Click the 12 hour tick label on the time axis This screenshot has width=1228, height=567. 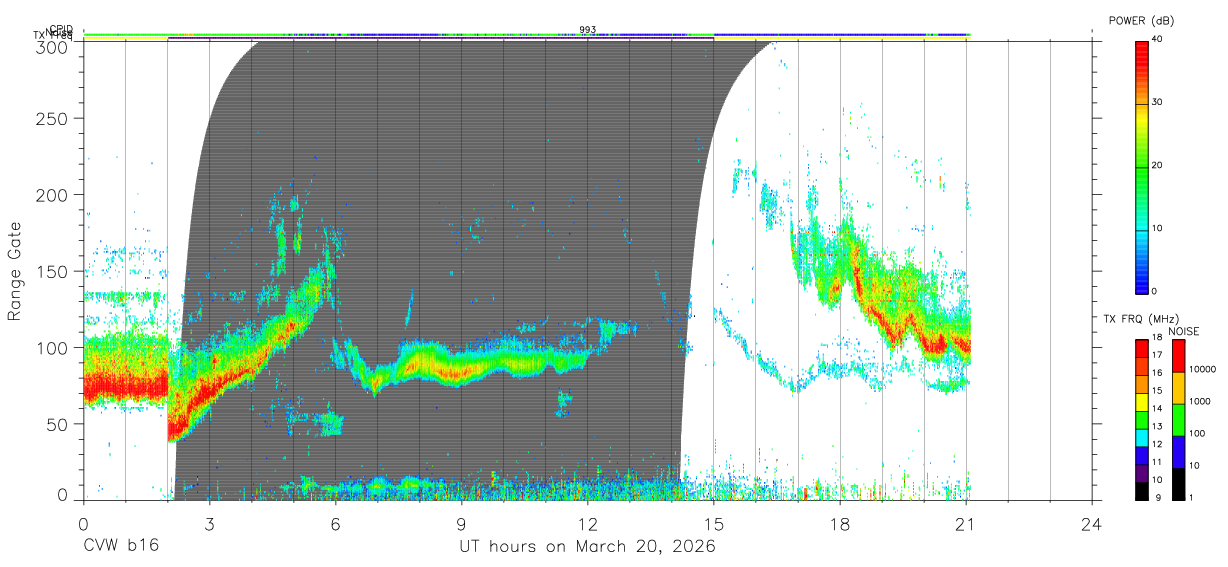click(x=588, y=523)
